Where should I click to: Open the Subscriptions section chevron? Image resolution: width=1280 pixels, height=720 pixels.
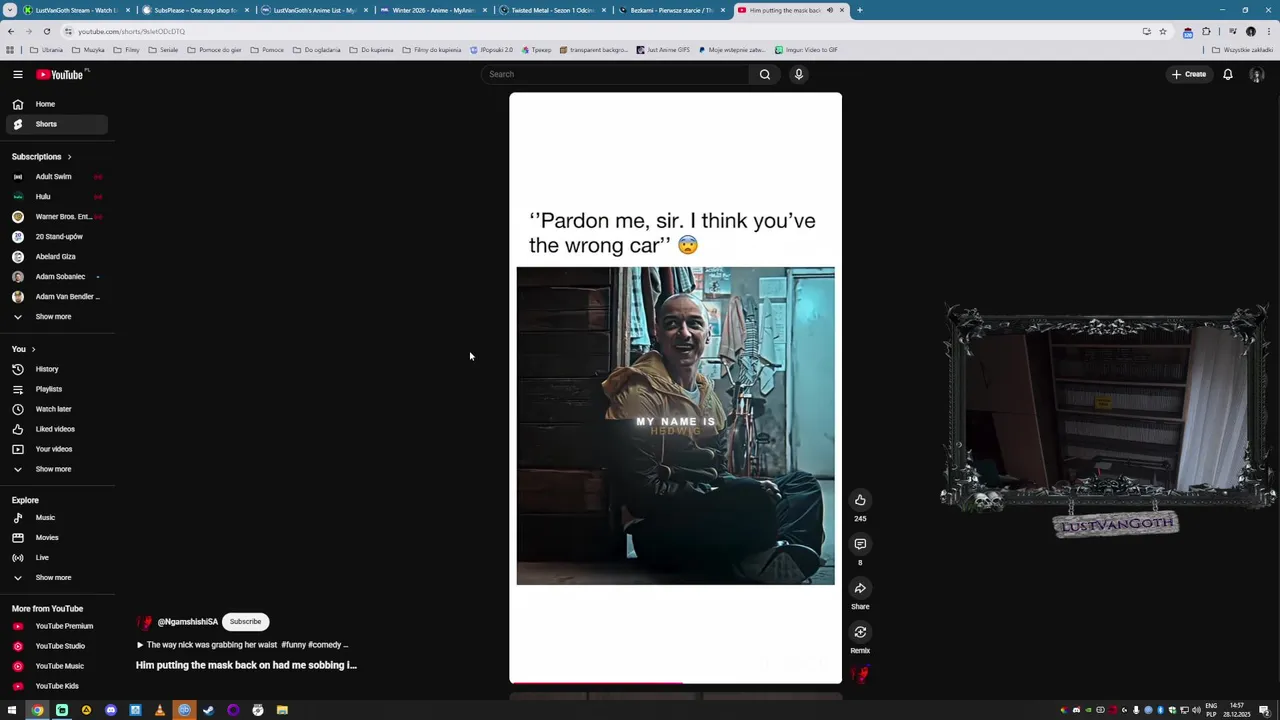point(69,157)
